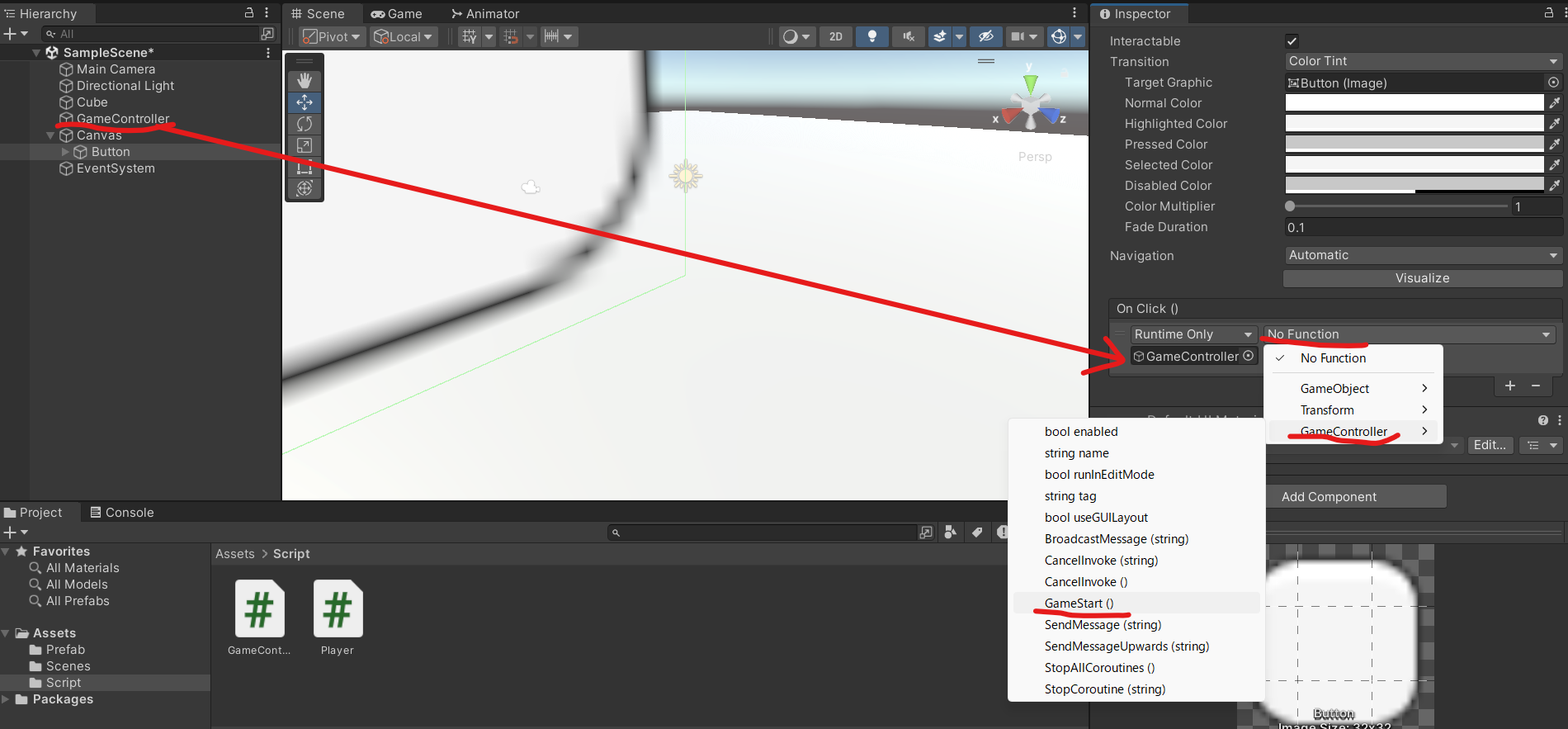Toggle 2D view mode
Image resolution: width=1568 pixels, height=729 pixels.
click(x=836, y=36)
